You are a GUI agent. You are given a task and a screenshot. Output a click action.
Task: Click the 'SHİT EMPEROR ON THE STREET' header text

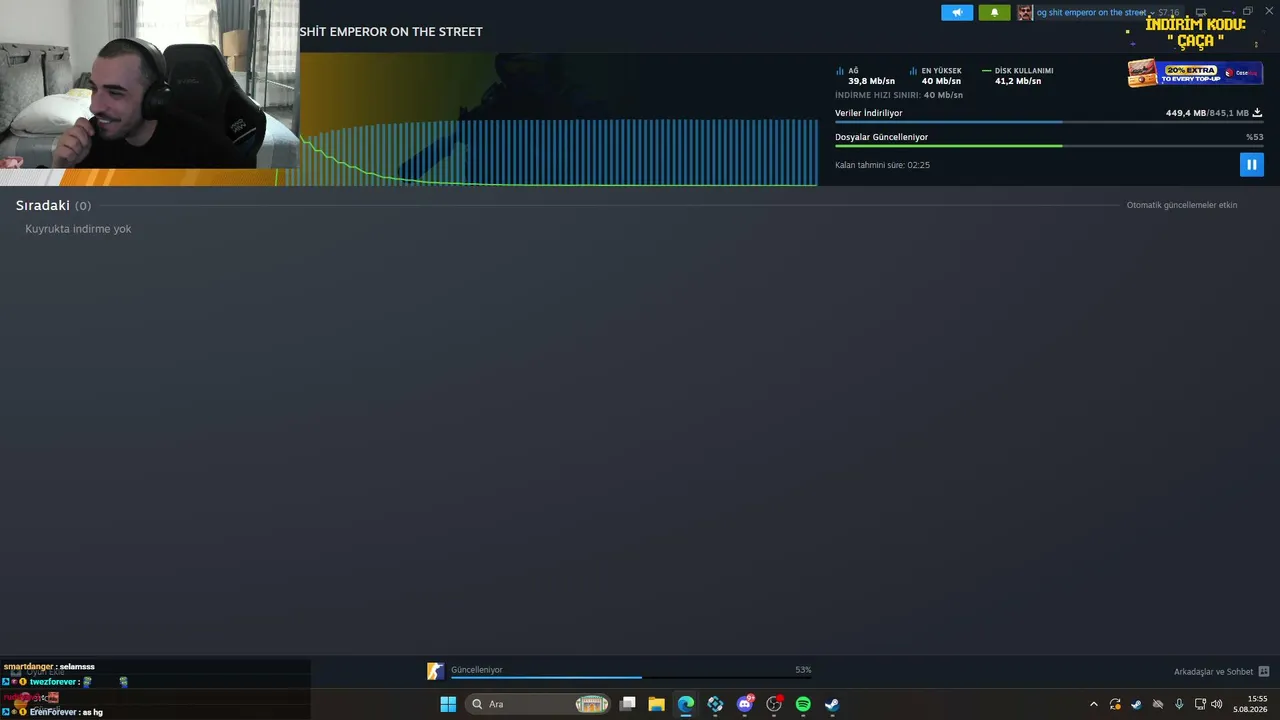[391, 32]
